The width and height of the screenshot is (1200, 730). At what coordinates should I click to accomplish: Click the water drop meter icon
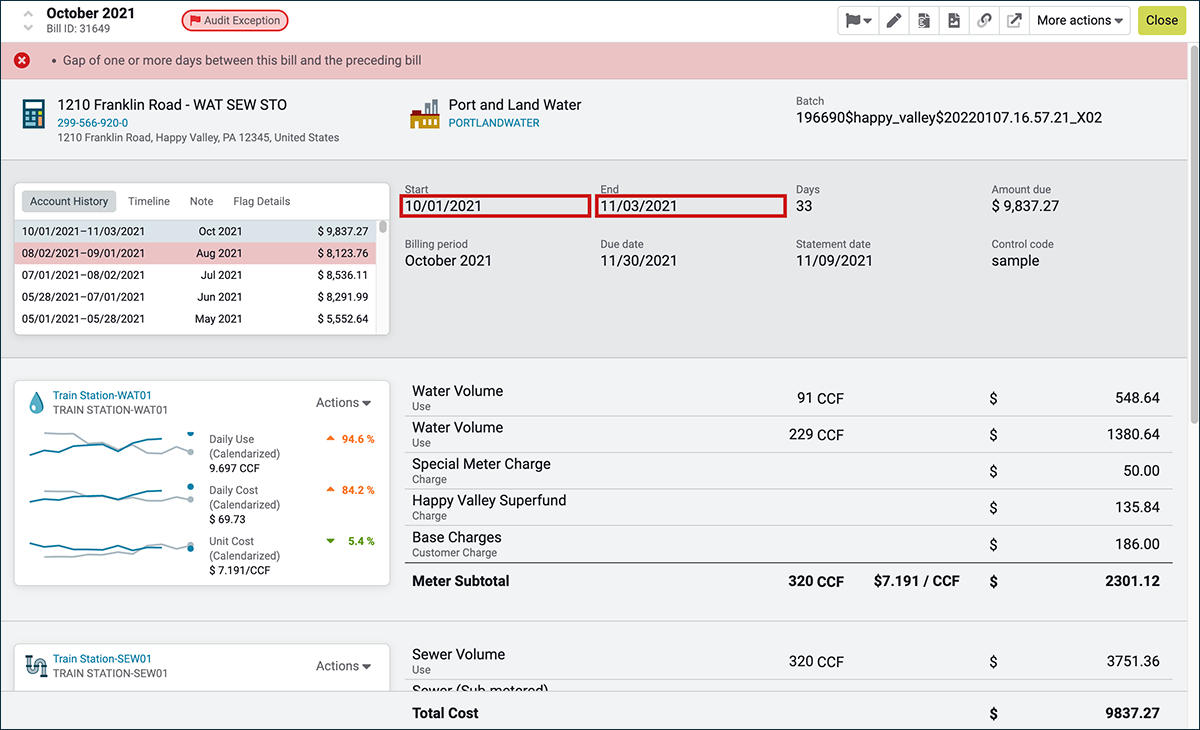click(x=36, y=402)
